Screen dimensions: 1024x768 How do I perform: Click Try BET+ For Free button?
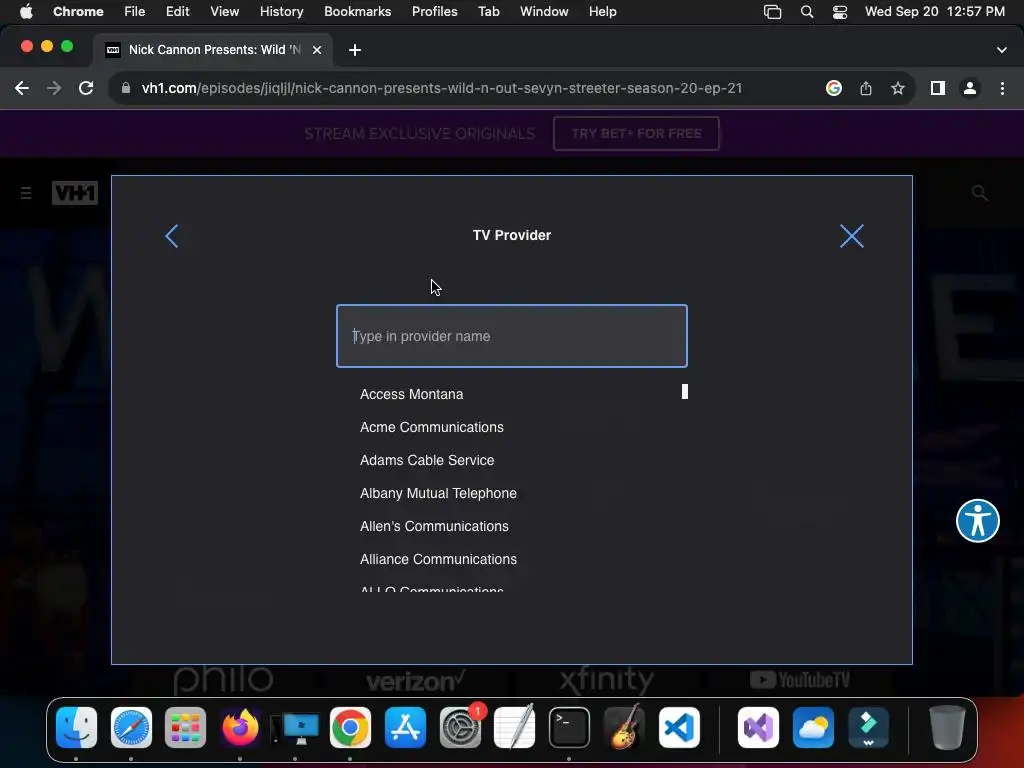pyautogui.click(x=636, y=133)
